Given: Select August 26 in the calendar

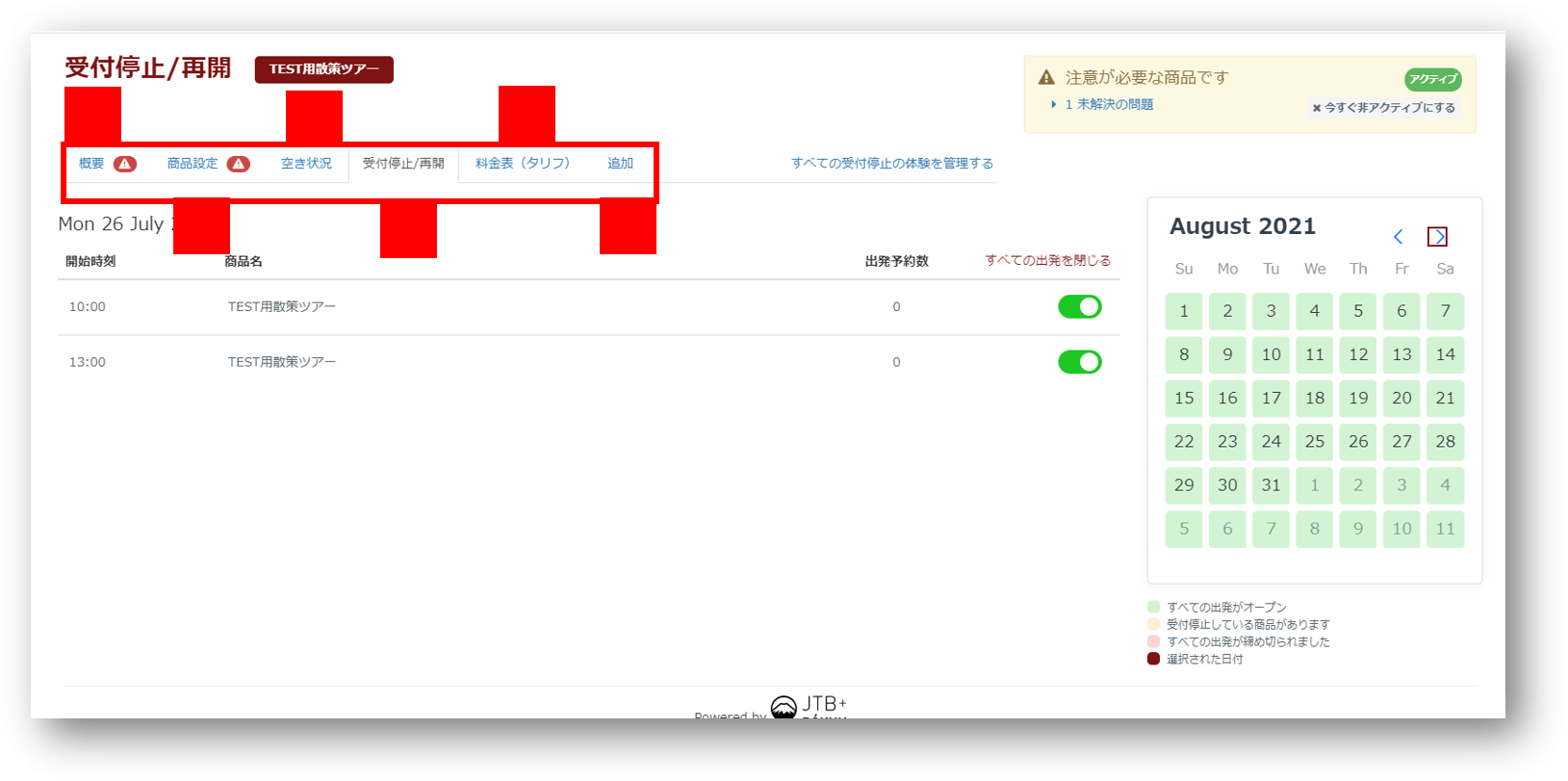Looking at the screenshot, I should coord(1358,442).
